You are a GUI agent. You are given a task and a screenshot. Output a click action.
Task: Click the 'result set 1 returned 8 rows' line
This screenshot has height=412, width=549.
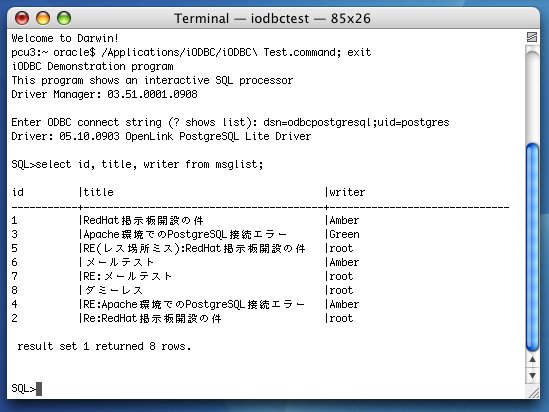pos(104,346)
